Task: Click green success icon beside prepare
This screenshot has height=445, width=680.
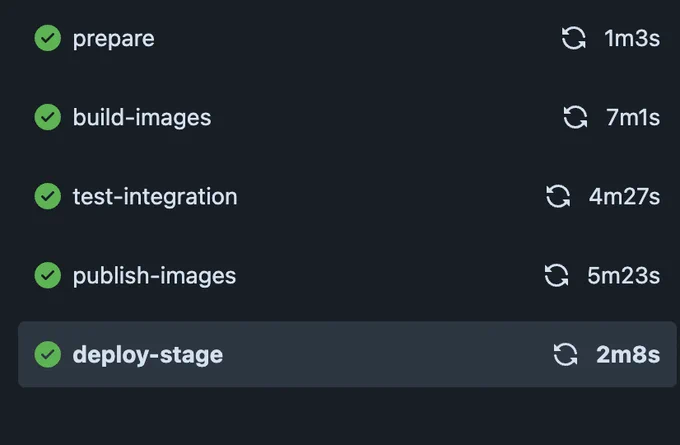Action: click(x=48, y=38)
